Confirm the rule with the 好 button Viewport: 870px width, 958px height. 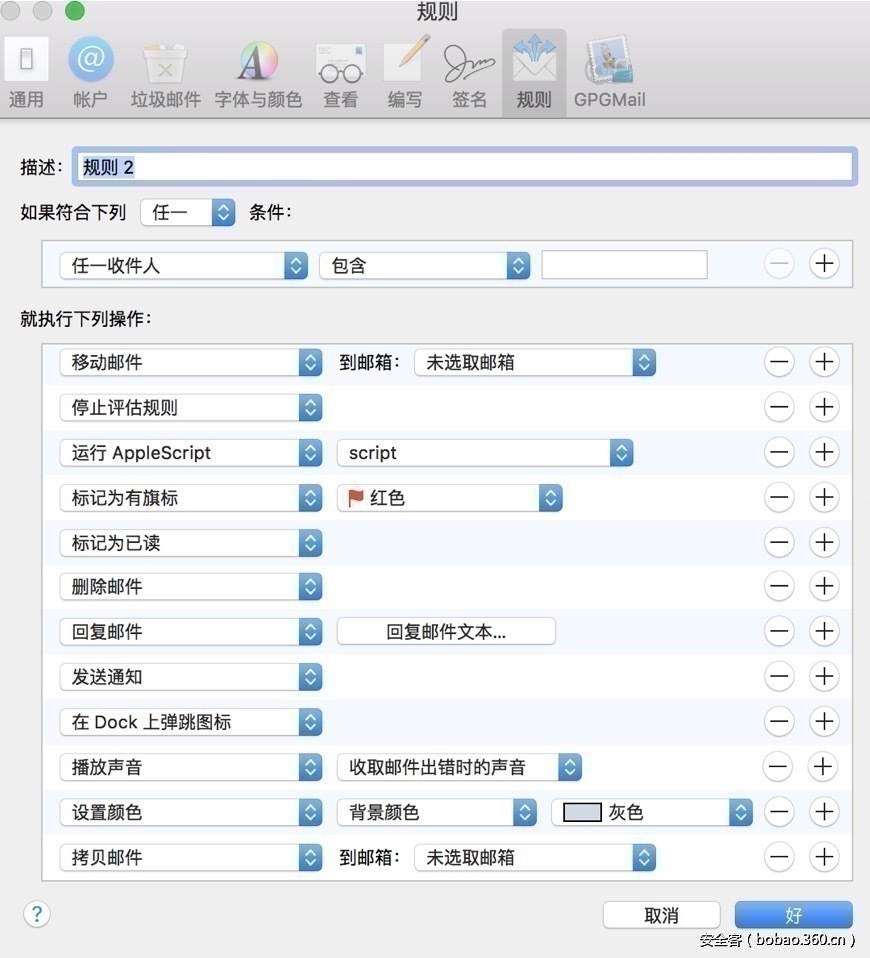[x=793, y=914]
